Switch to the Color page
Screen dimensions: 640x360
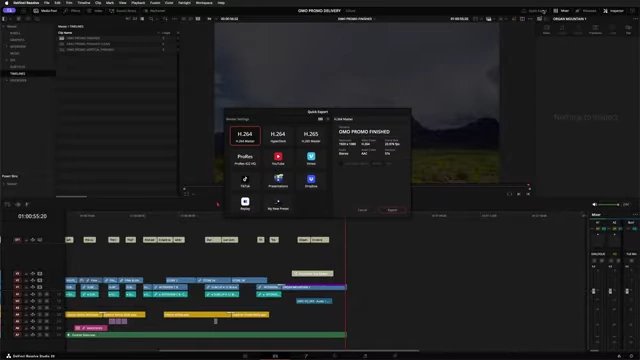(335, 356)
